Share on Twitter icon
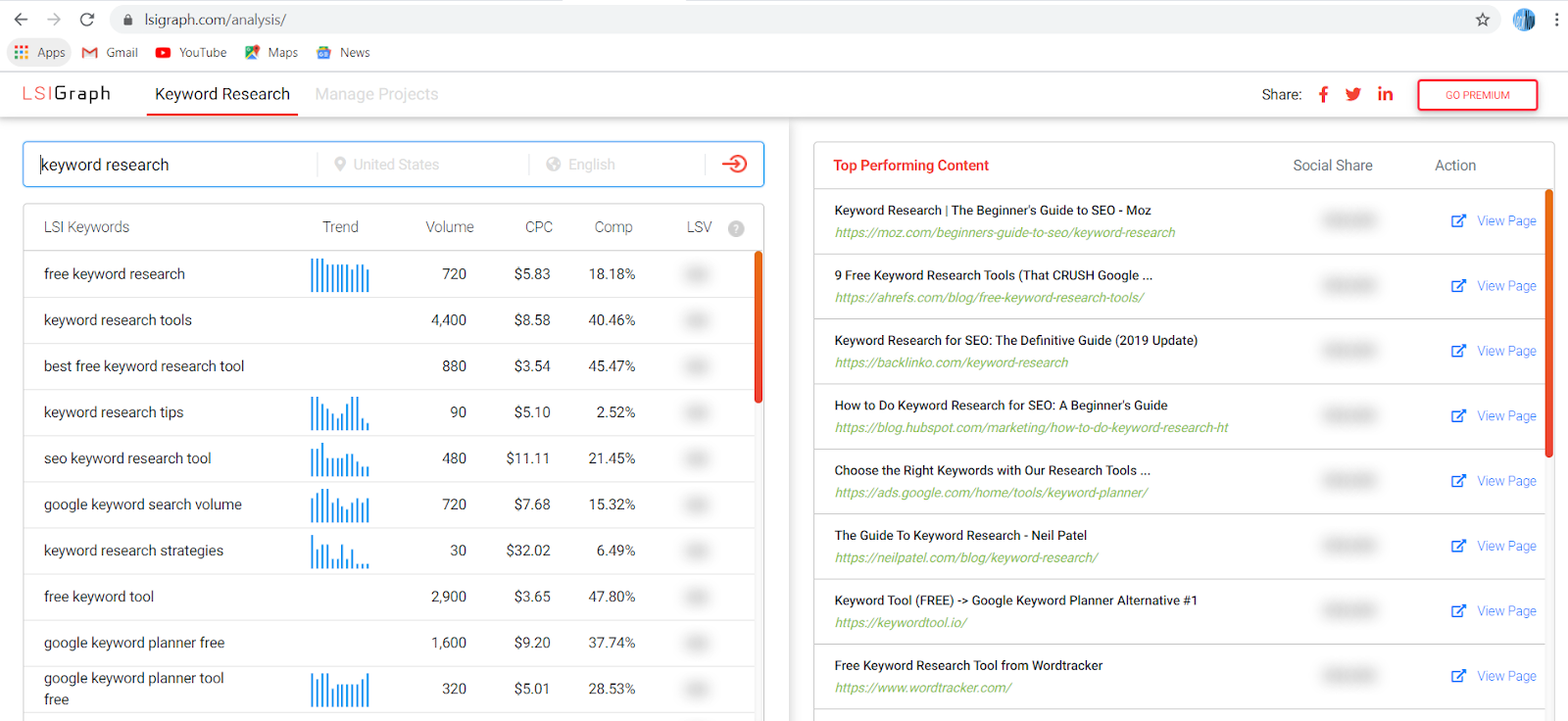This screenshot has width=1568, height=721. click(1353, 94)
